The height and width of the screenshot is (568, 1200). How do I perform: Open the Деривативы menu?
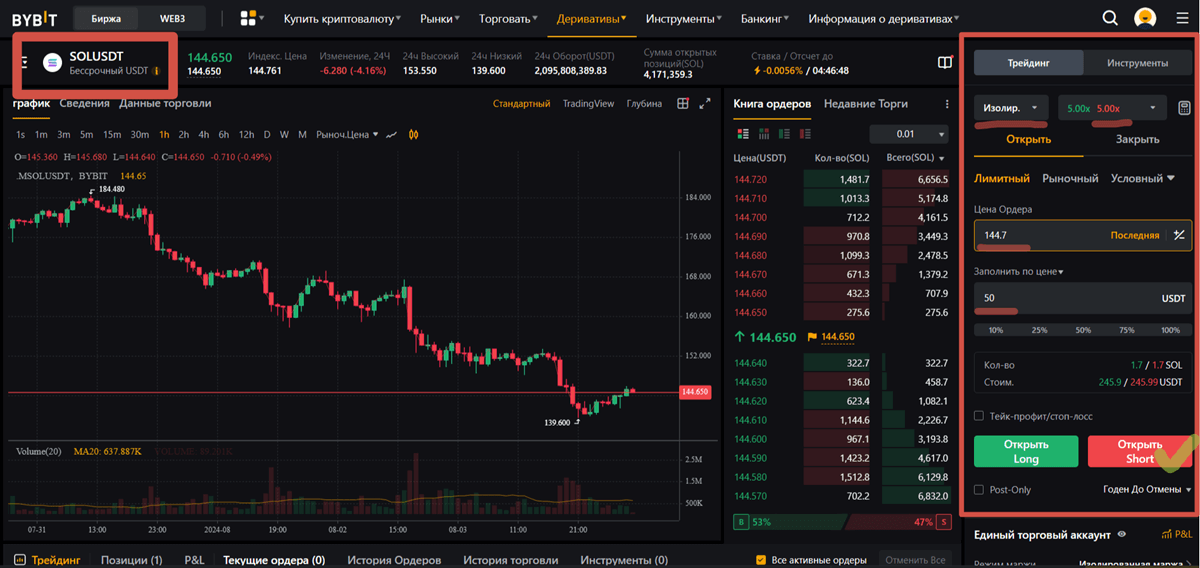click(593, 18)
